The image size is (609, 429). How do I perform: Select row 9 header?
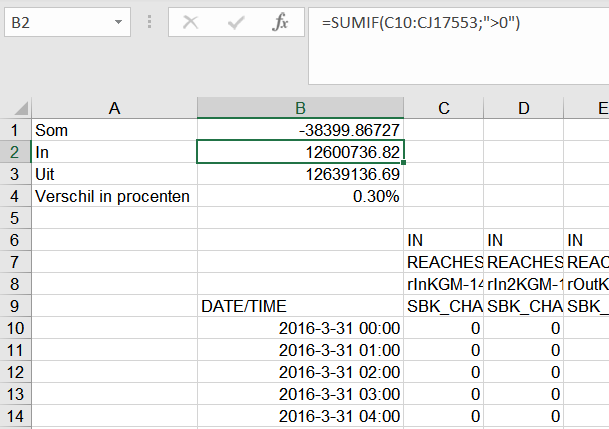point(15,305)
